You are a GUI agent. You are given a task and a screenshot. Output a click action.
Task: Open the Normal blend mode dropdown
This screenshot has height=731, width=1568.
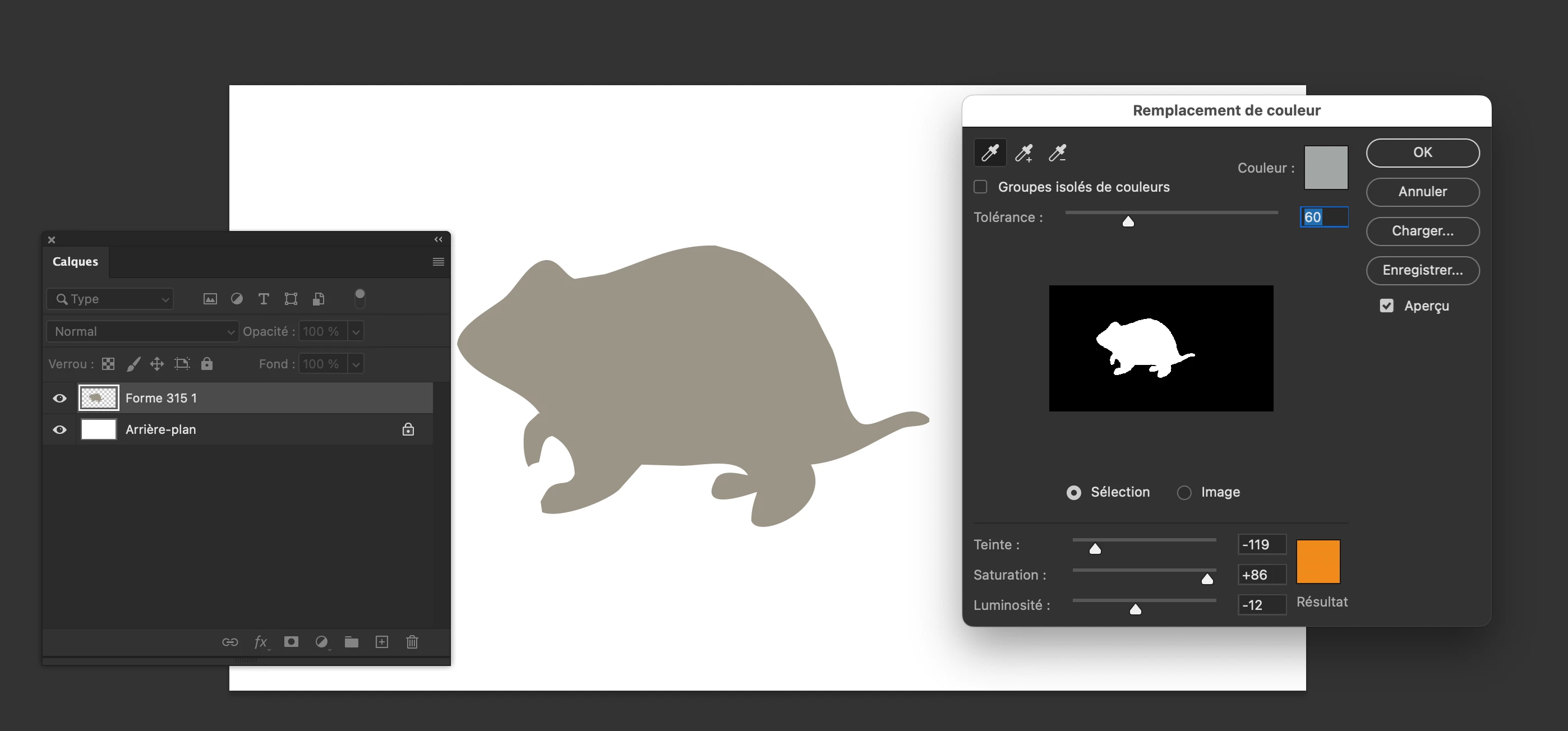point(142,332)
